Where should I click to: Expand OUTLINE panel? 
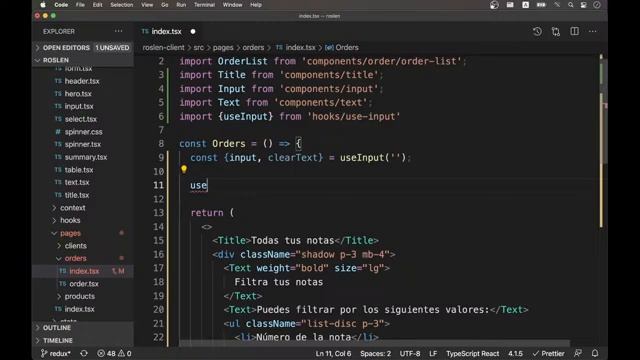tap(83, 328)
